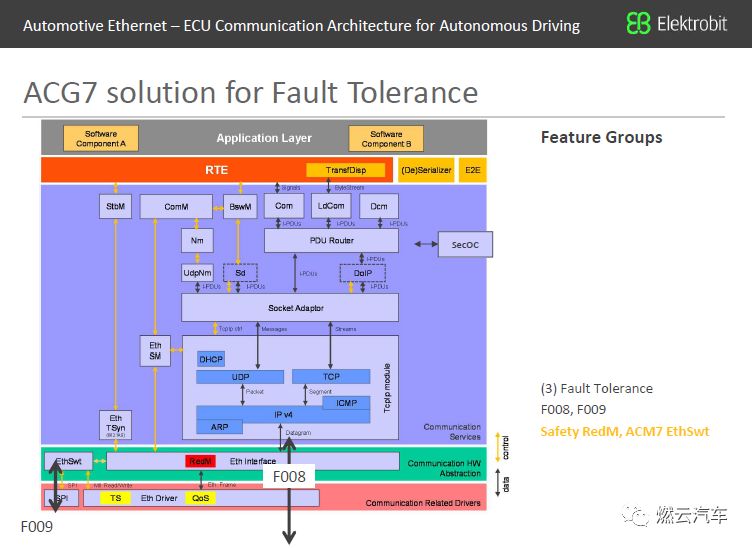Select the SPI driver box
The height and width of the screenshot is (548, 752).
pyautogui.click(x=61, y=498)
